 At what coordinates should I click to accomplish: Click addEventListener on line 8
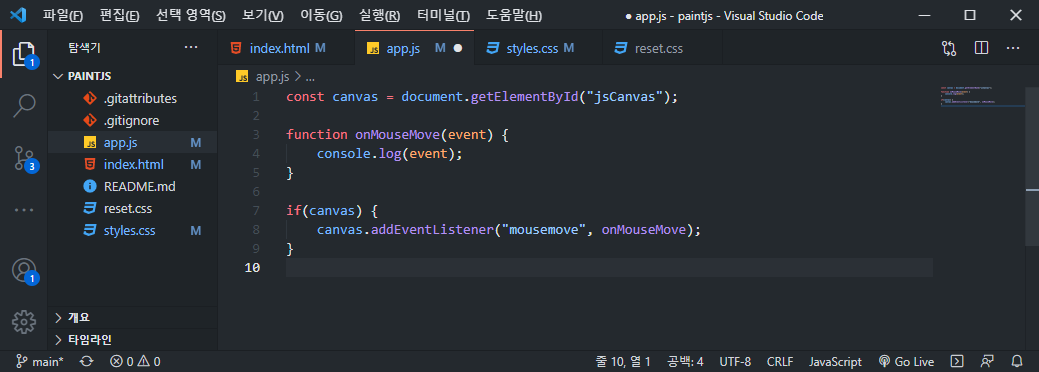click(x=433, y=231)
